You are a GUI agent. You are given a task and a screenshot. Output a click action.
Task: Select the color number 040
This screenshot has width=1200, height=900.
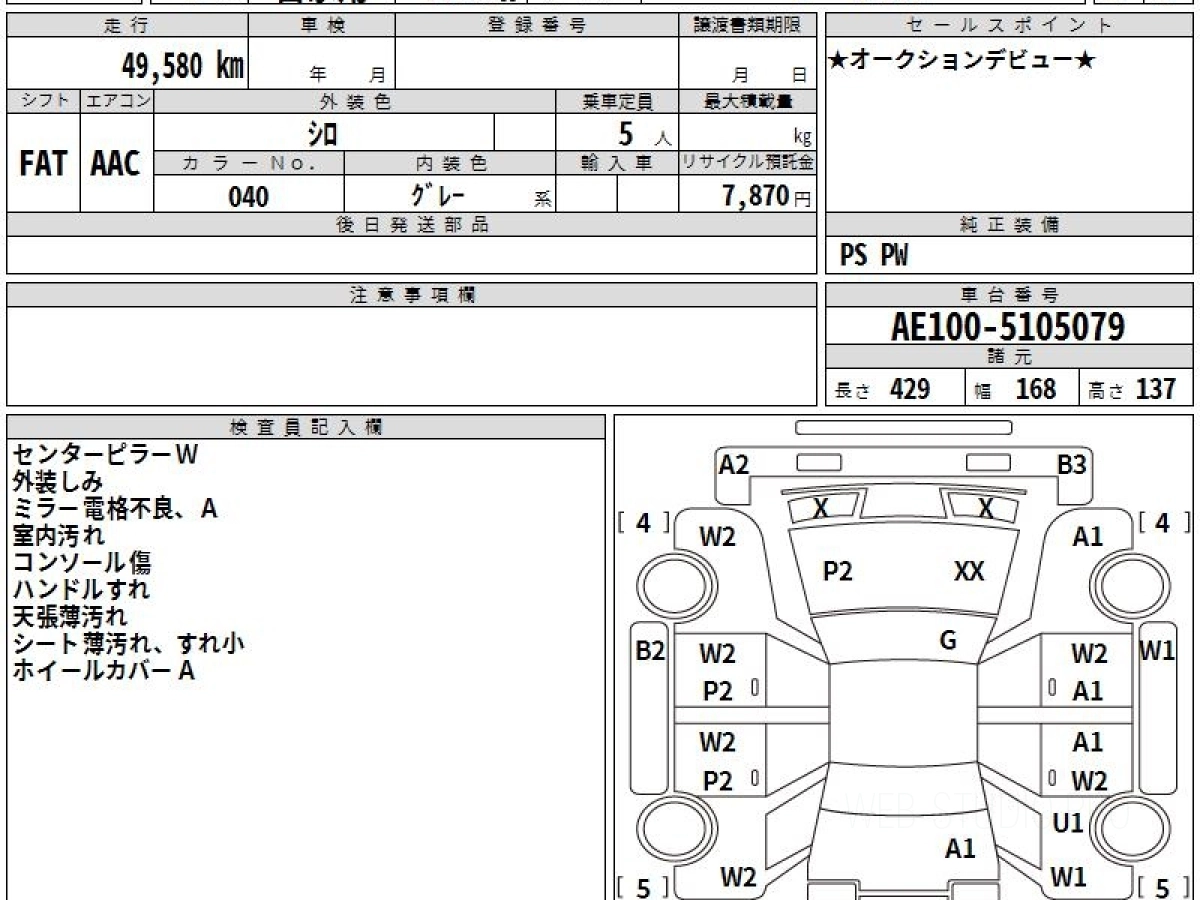[x=249, y=196]
